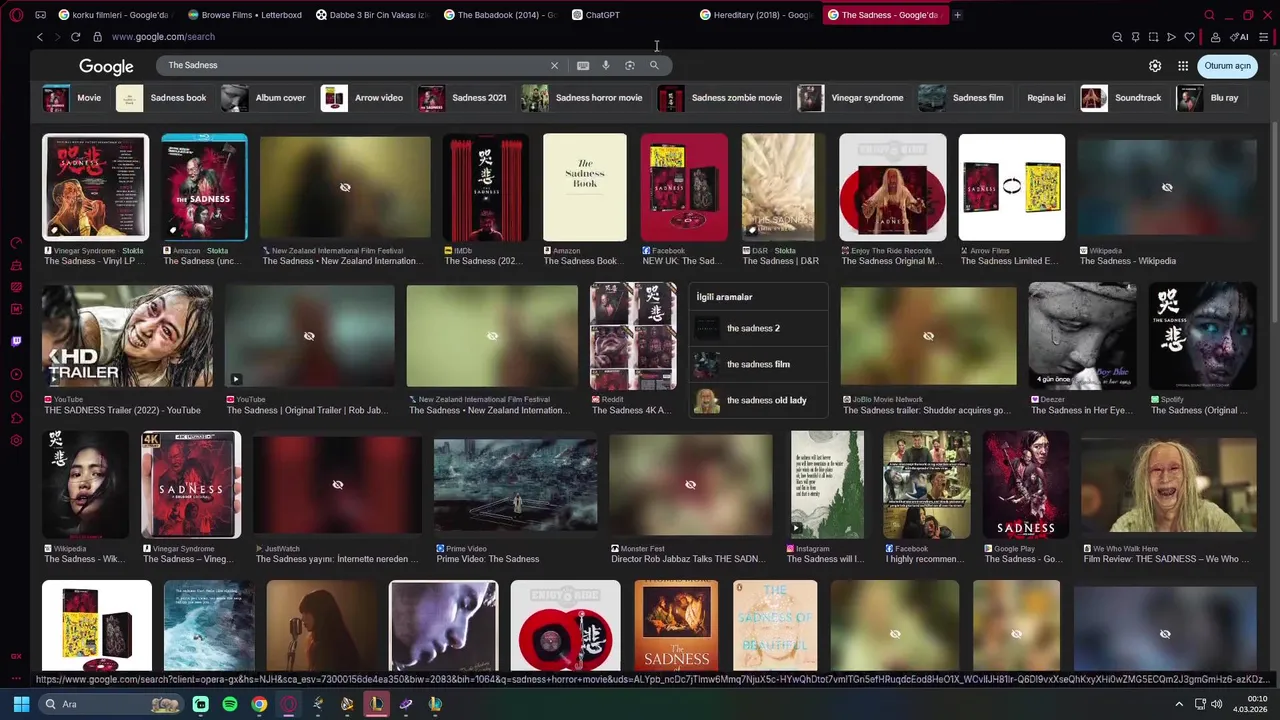The image size is (1280, 720).
Task: Unblur the YouTube Original Trailer thumbnail
Action: pos(309,336)
